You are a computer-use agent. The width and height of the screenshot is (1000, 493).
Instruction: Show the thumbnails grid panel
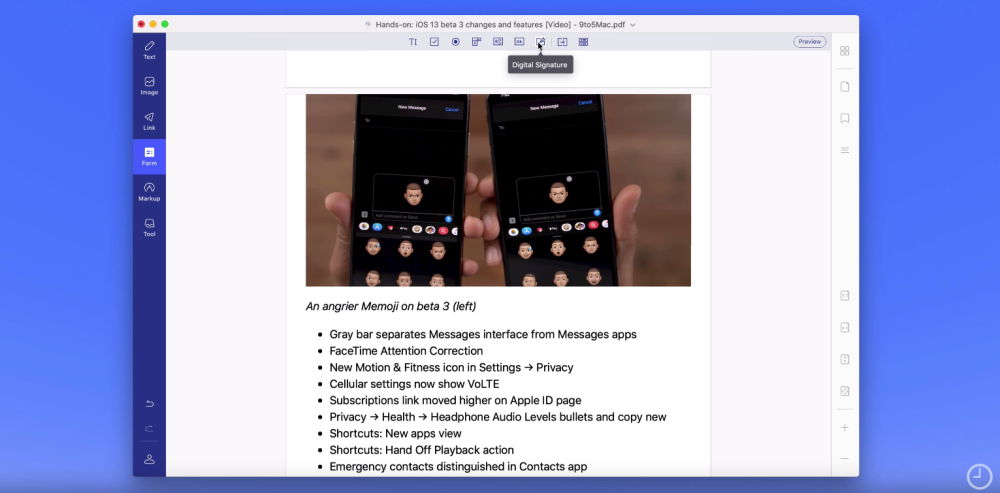point(845,51)
